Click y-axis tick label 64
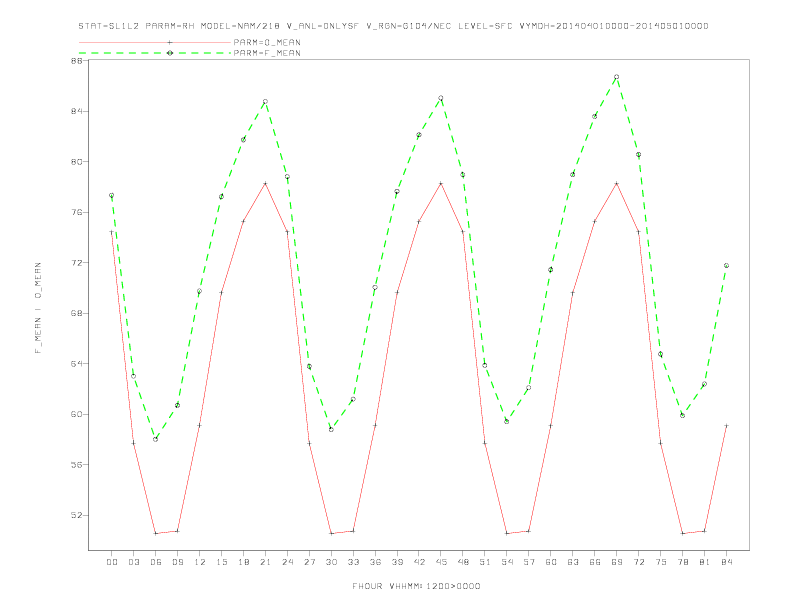This screenshot has height=612, width=792. pos(77,364)
